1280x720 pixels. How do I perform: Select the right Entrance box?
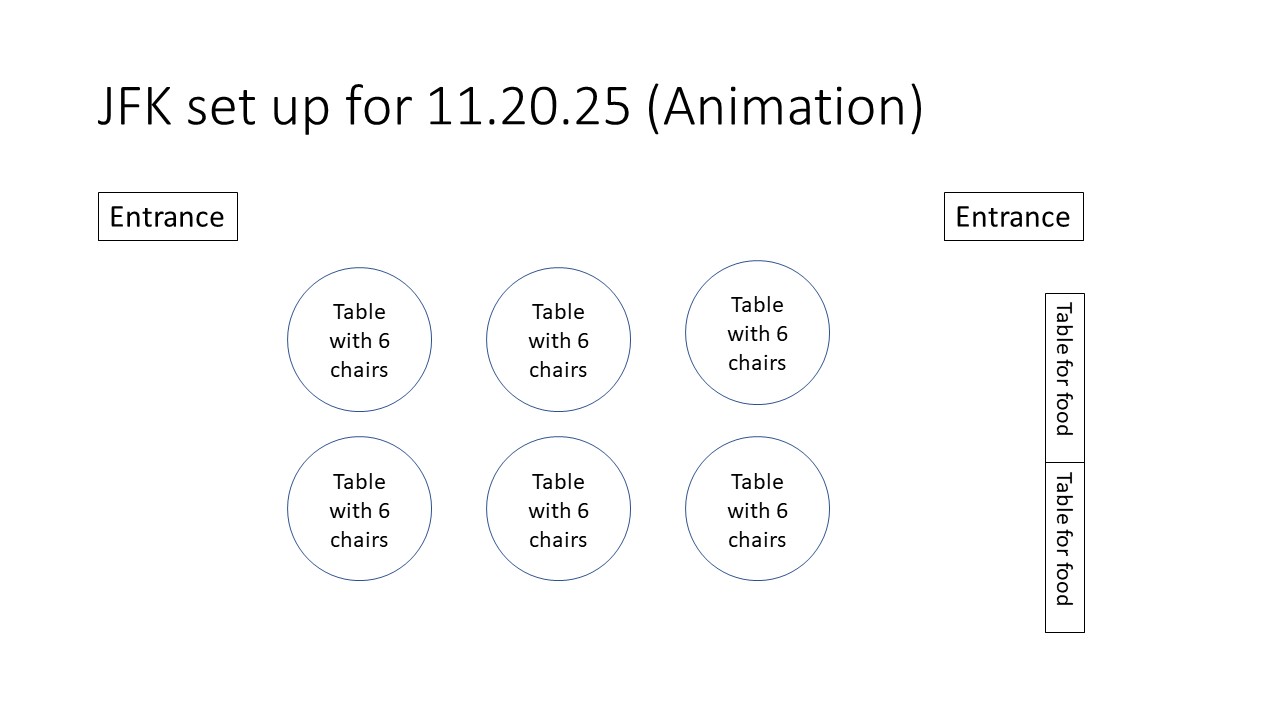tap(1013, 217)
